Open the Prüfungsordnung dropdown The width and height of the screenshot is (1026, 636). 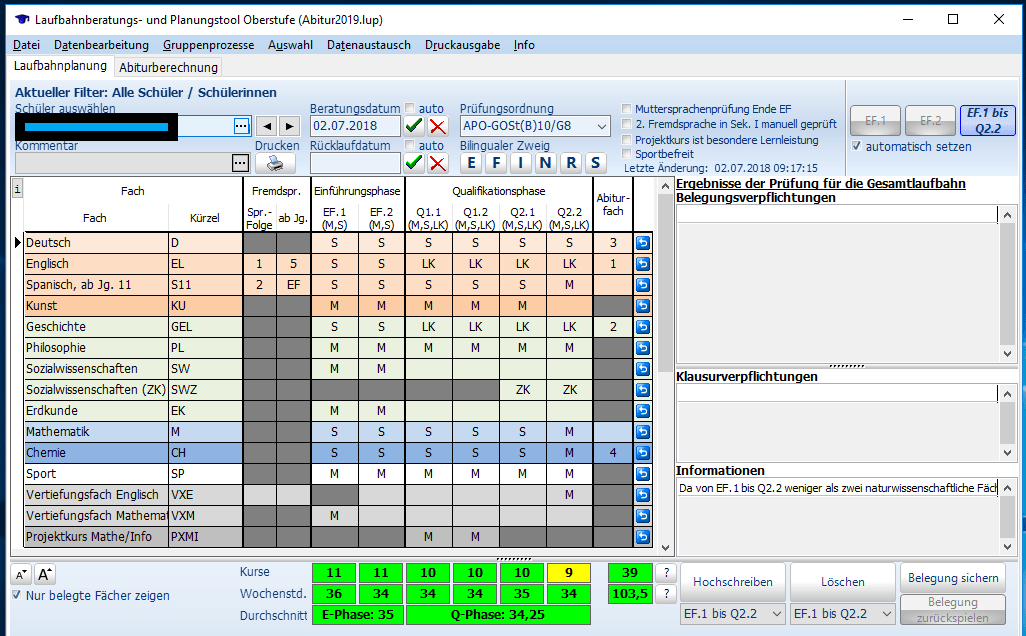click(x=600, y=126)
